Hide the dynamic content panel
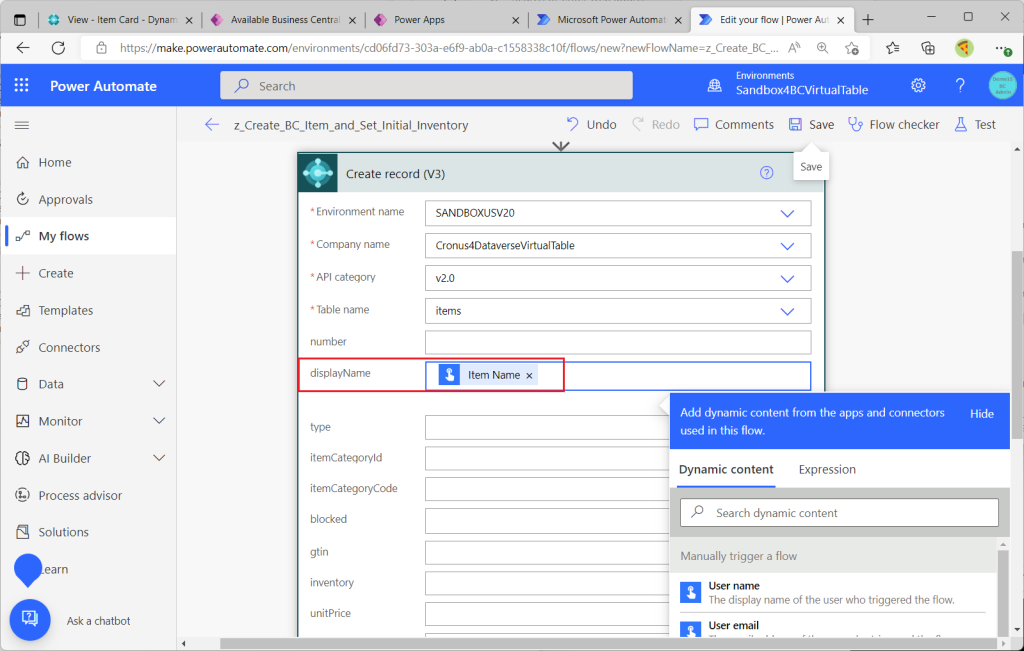This screenshot has width=1024, height=651. click(x=982, y=413)
